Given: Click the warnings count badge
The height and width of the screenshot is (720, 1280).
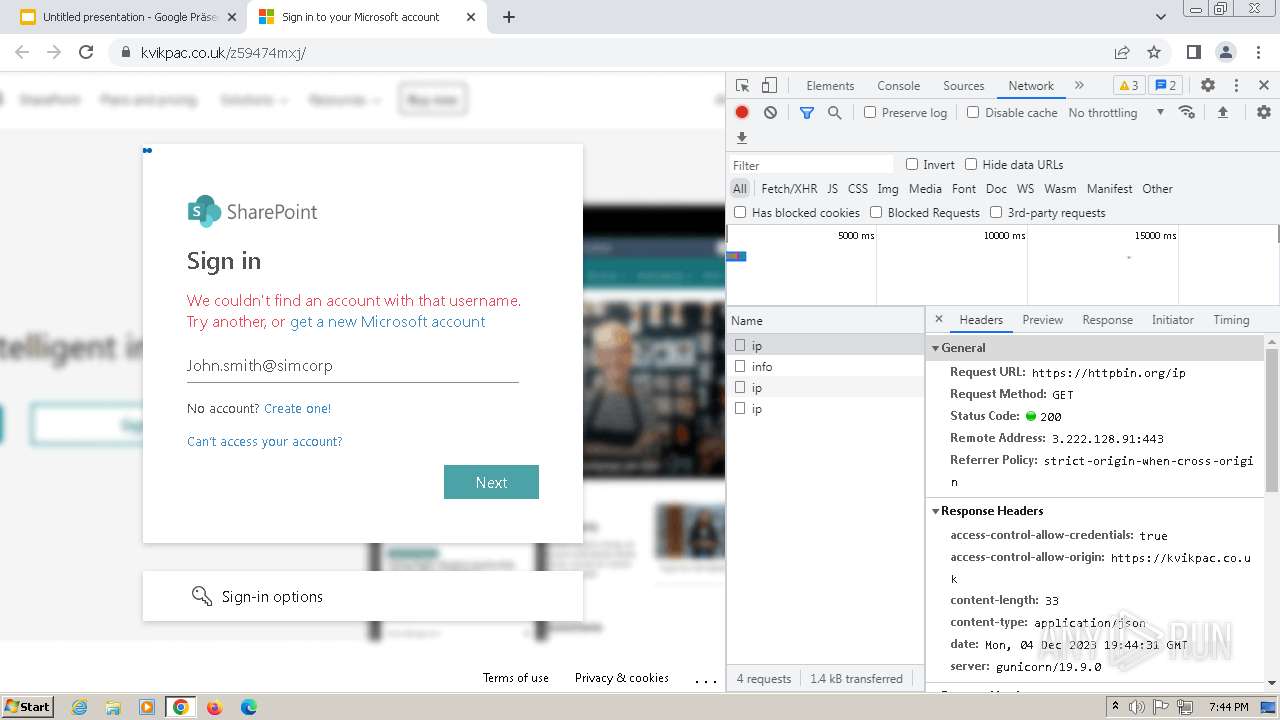Looking at the screenshot, I should (1128, 86).
